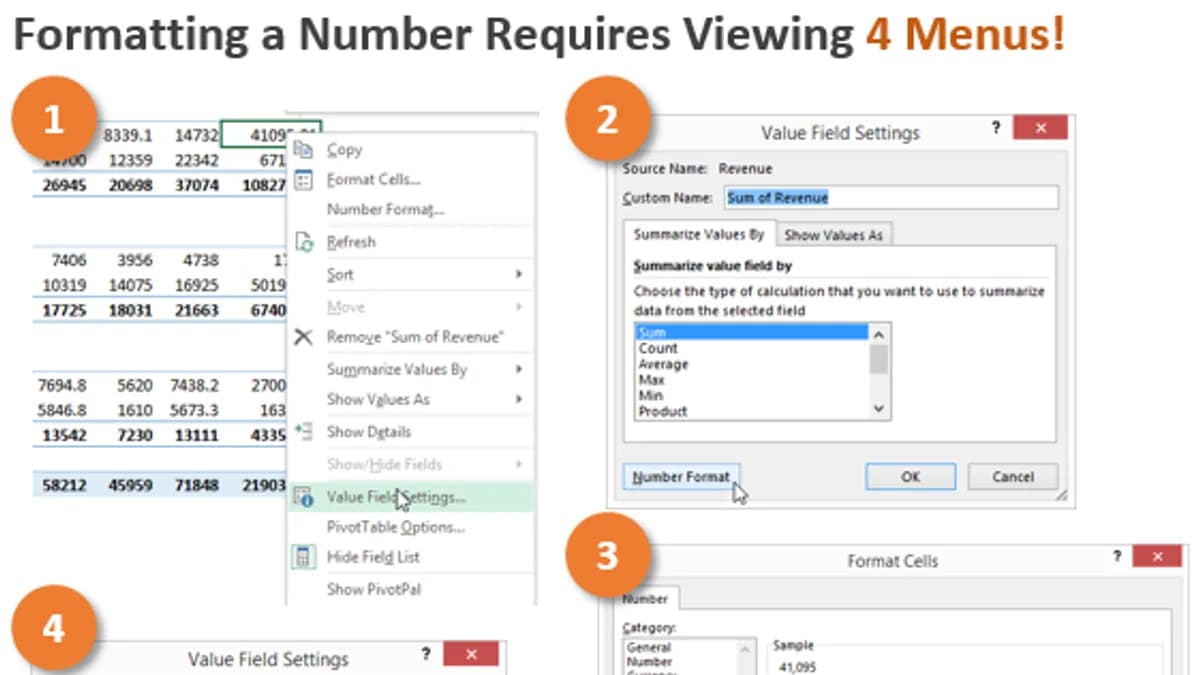Click the calculation list scroll-down arrow
This screenshot has width=1200, height=675.
coord(879,408)
